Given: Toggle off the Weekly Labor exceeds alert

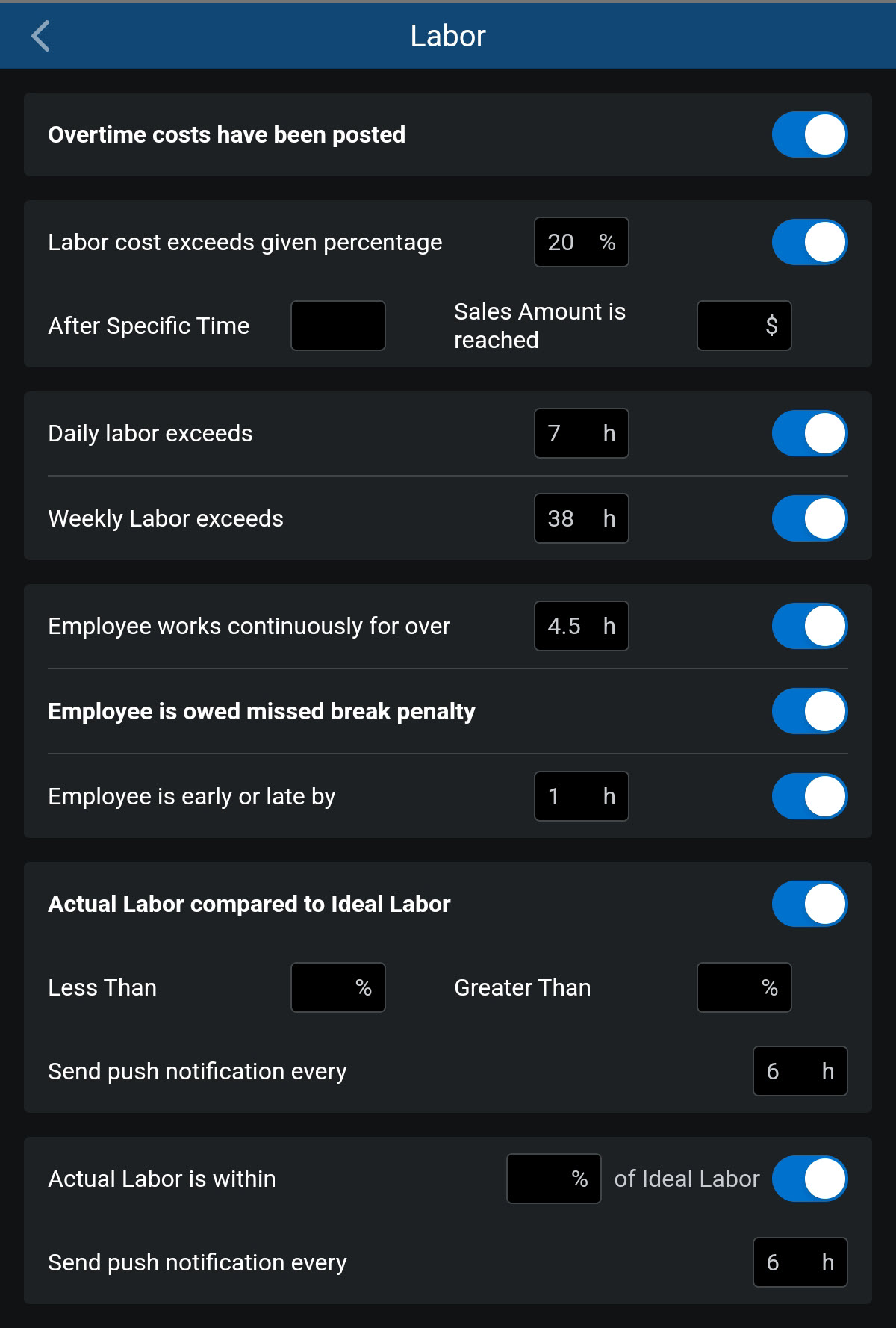Looking at the screenshot, I should [x=809, y=518].
